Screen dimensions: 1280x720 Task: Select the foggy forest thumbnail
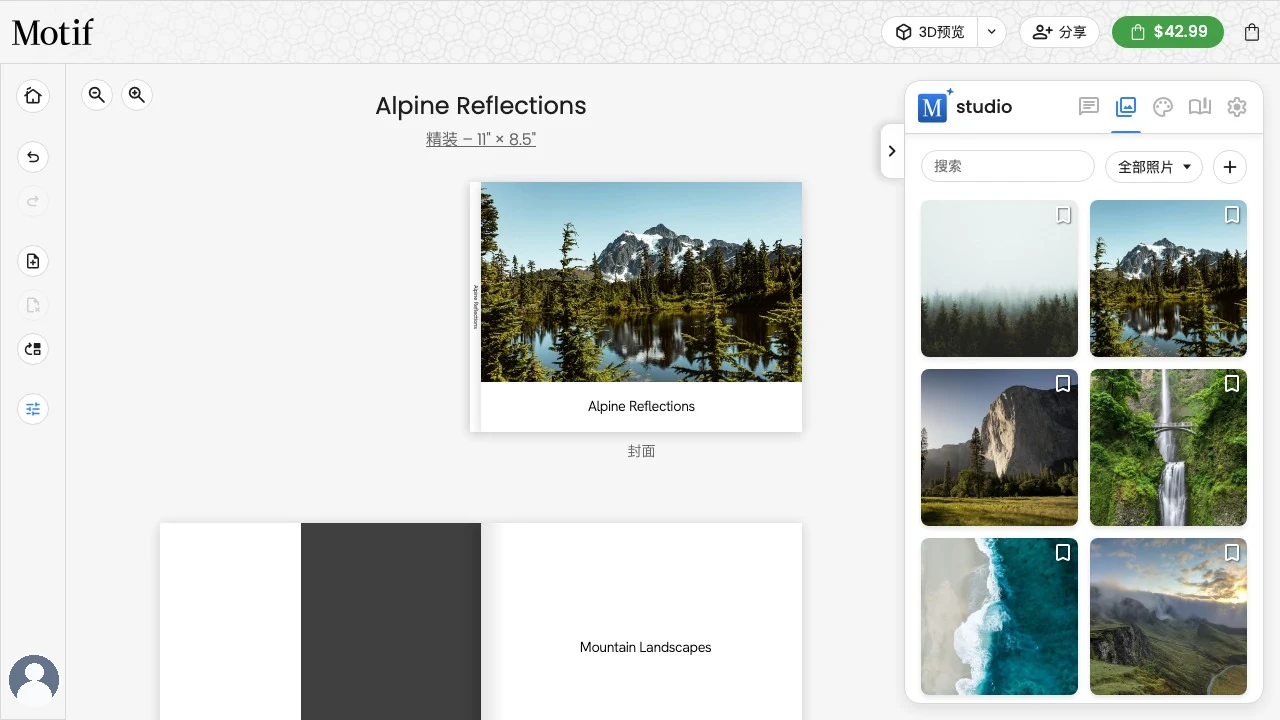tap(999, 278)
